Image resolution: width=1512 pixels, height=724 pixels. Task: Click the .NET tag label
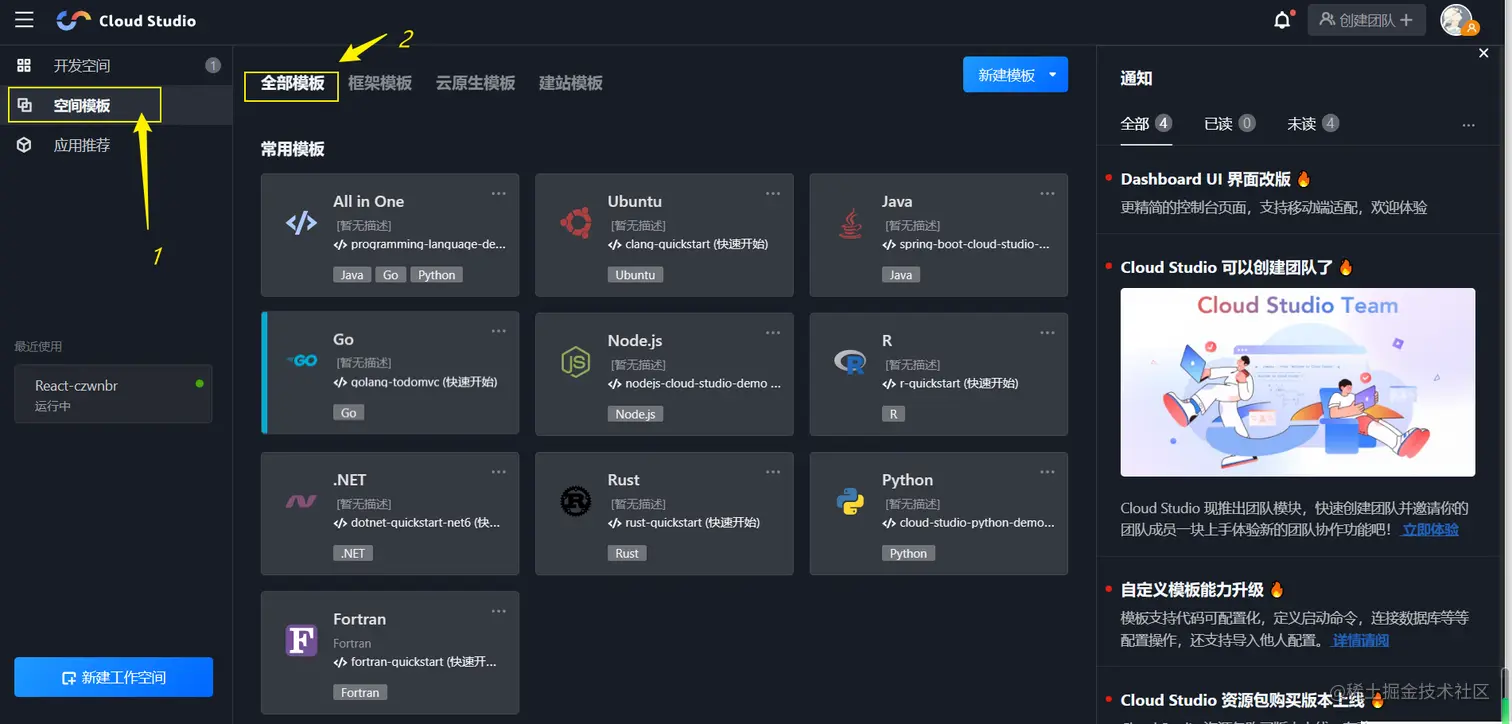(353, 553)
